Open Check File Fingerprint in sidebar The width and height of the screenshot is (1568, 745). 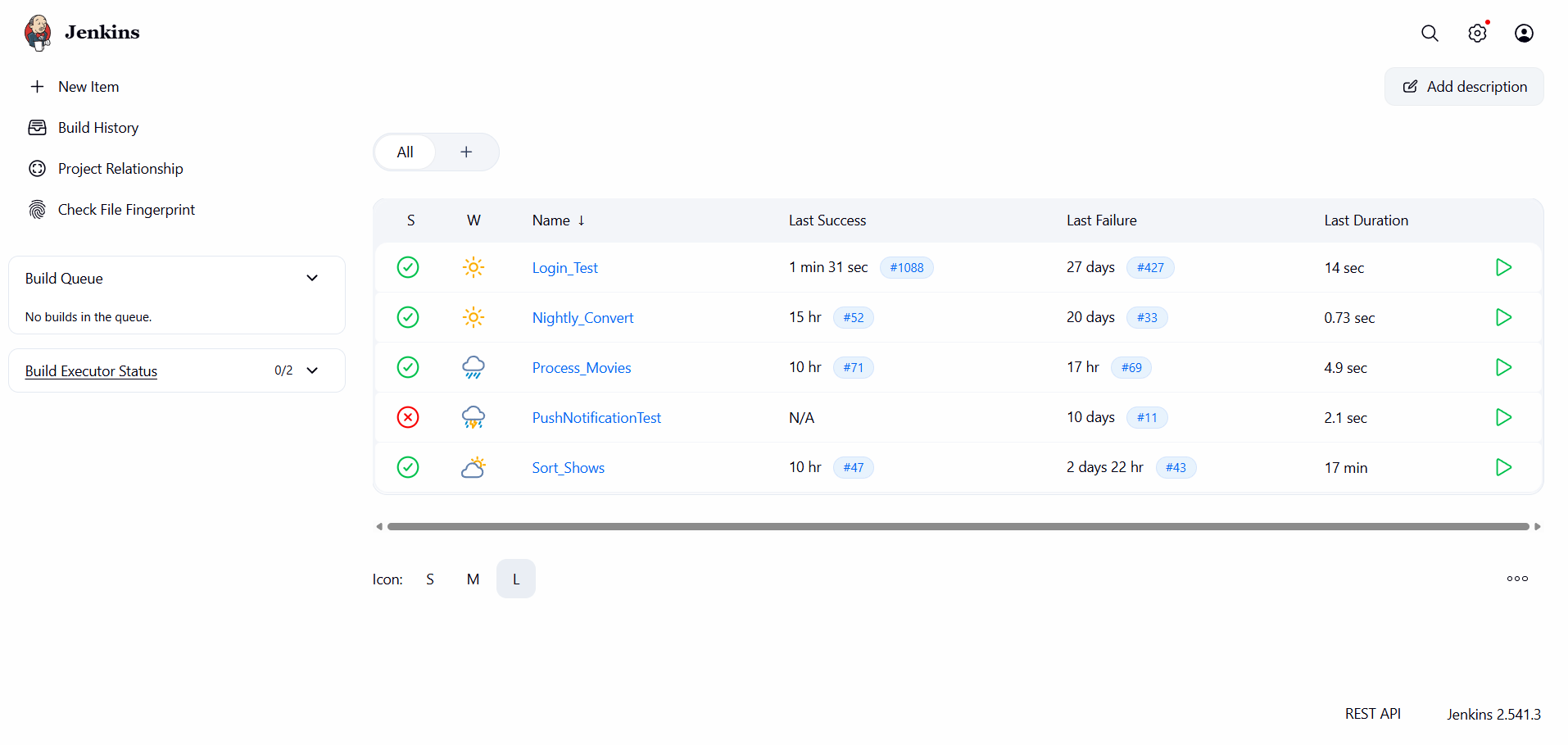click(126, 210)
